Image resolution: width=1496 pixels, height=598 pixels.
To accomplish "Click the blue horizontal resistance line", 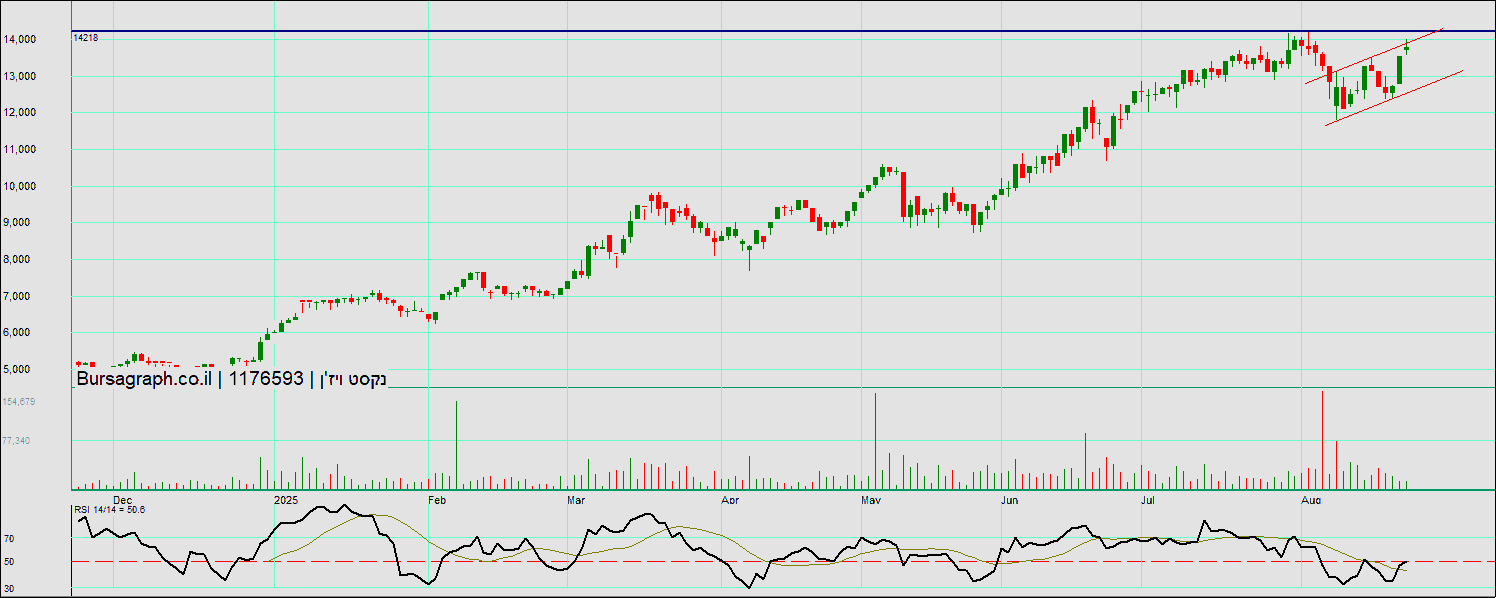I will (x=700, y=31).
